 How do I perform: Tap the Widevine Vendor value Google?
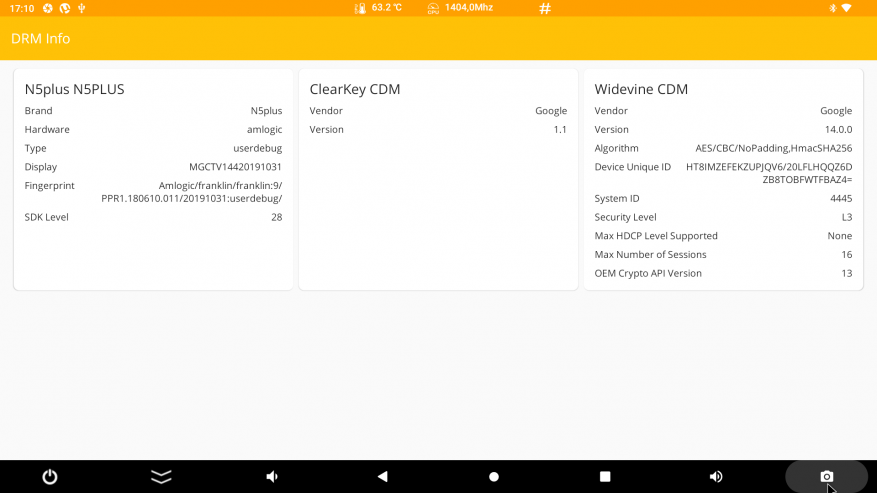(836, 111)
